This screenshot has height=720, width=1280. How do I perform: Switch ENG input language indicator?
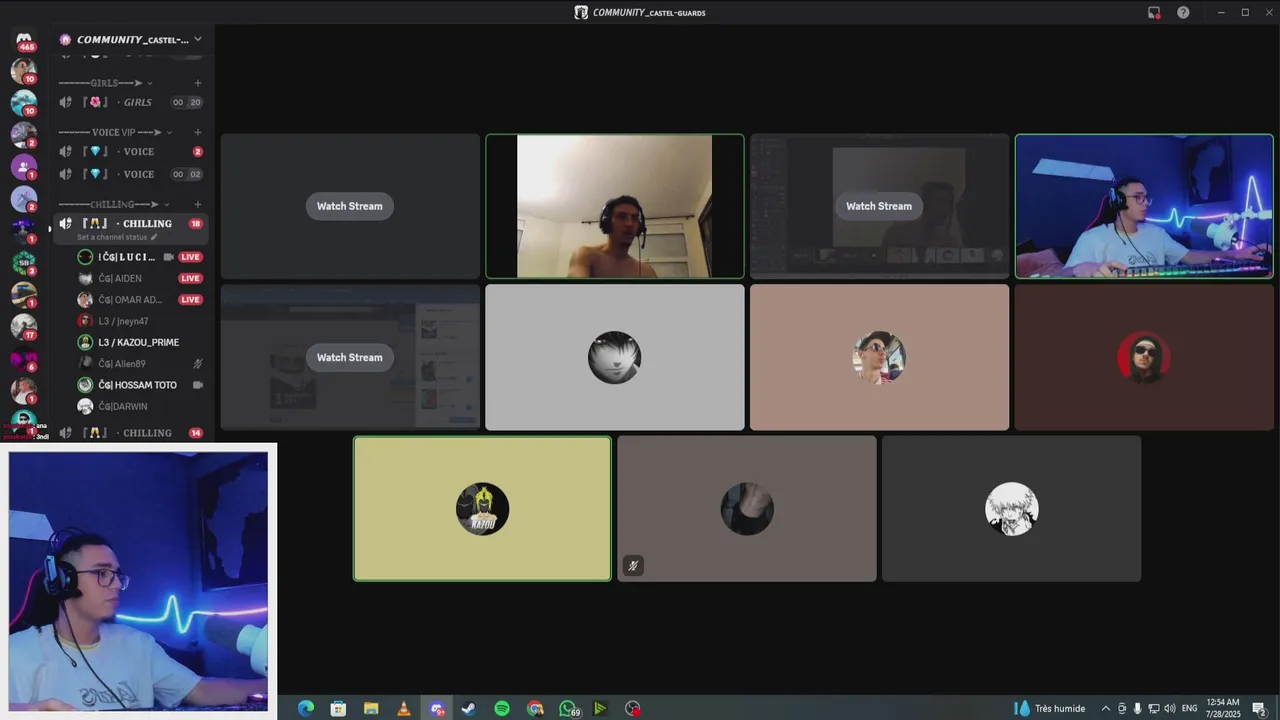pos(1189,708)
